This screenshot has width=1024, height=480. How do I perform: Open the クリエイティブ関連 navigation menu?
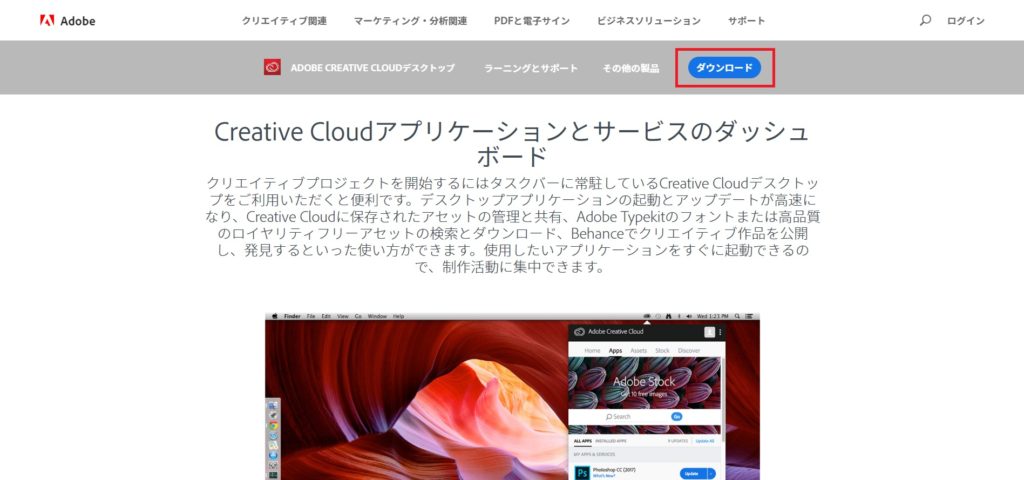click(284, 21)
